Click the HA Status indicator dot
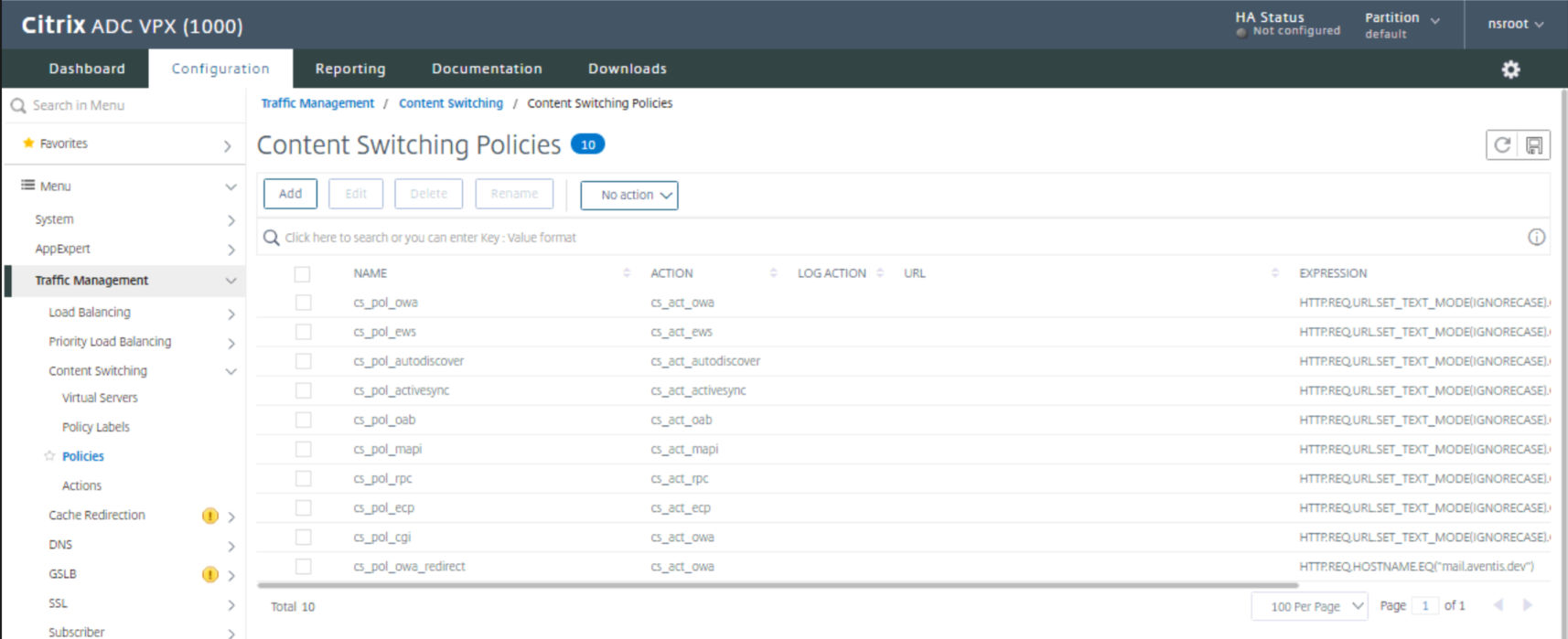Image resolution: width=1568 pixels, height=639 pixels. coord(1241,32)
